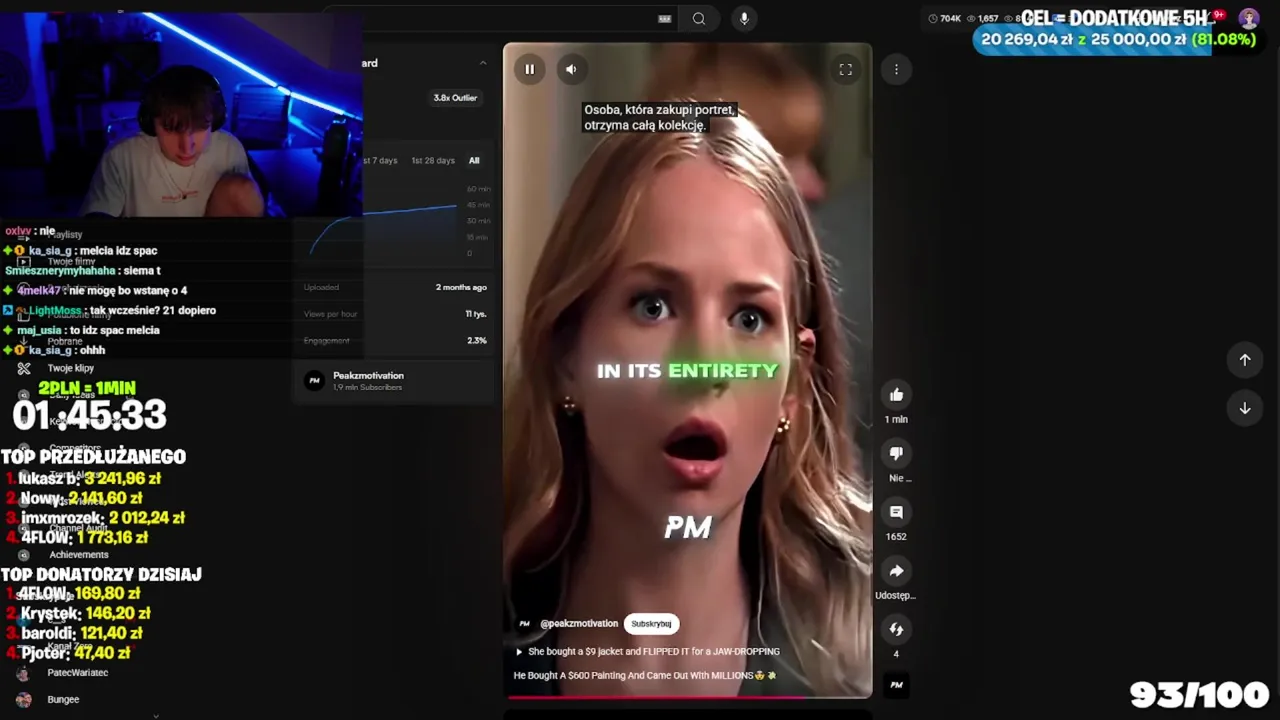The width and height of the screenshot is (1280, 720).
Task: Click the Peakzmotivation PM avatar in the card
Action: [314, 381]
